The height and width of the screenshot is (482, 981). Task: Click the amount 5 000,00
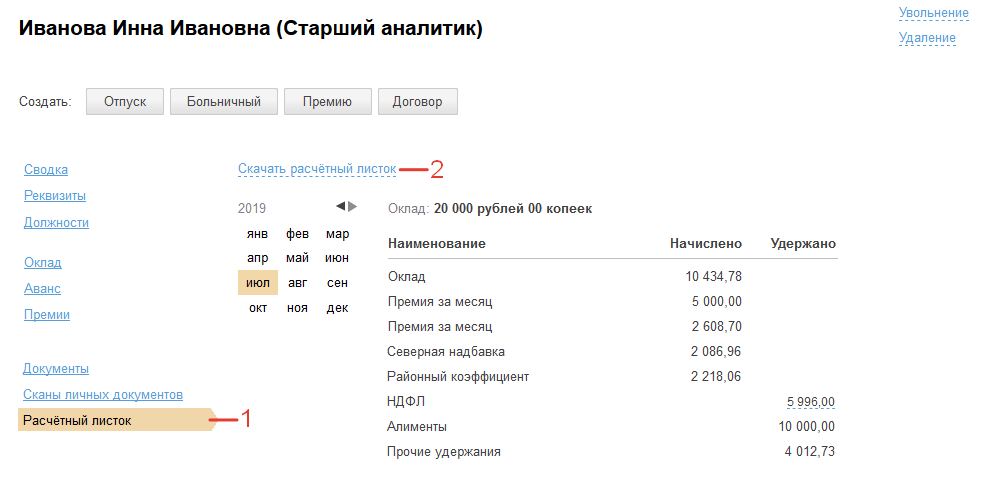pyautogui.click(x=716, y=302)
